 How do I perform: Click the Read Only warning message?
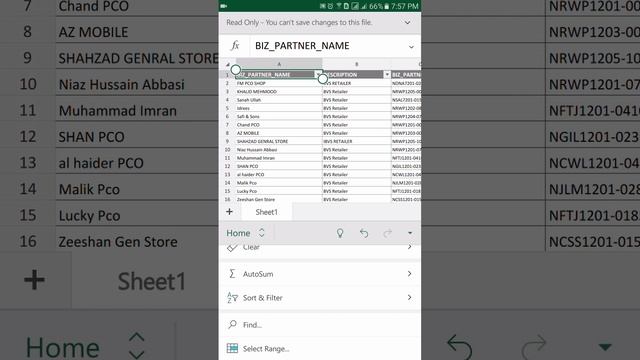pyautogui.click(x=299, y=22)
